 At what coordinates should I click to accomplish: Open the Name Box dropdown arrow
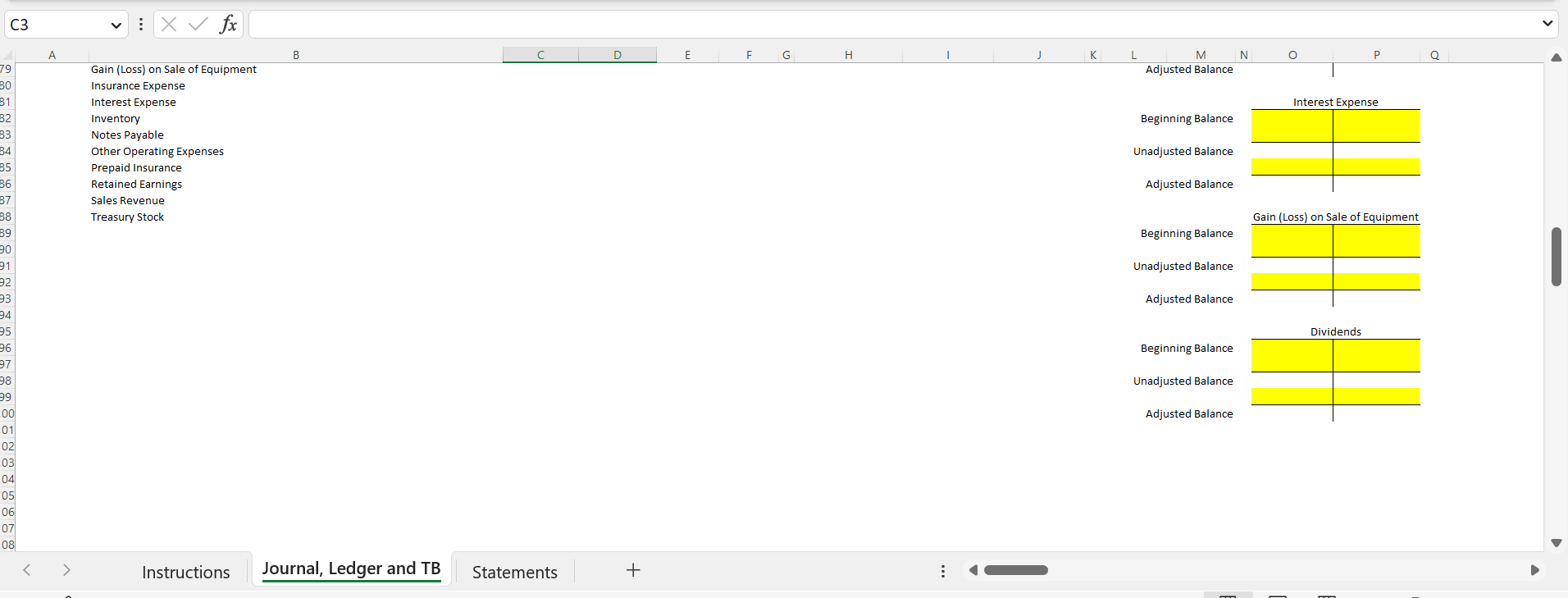click(x=116, y=25)
